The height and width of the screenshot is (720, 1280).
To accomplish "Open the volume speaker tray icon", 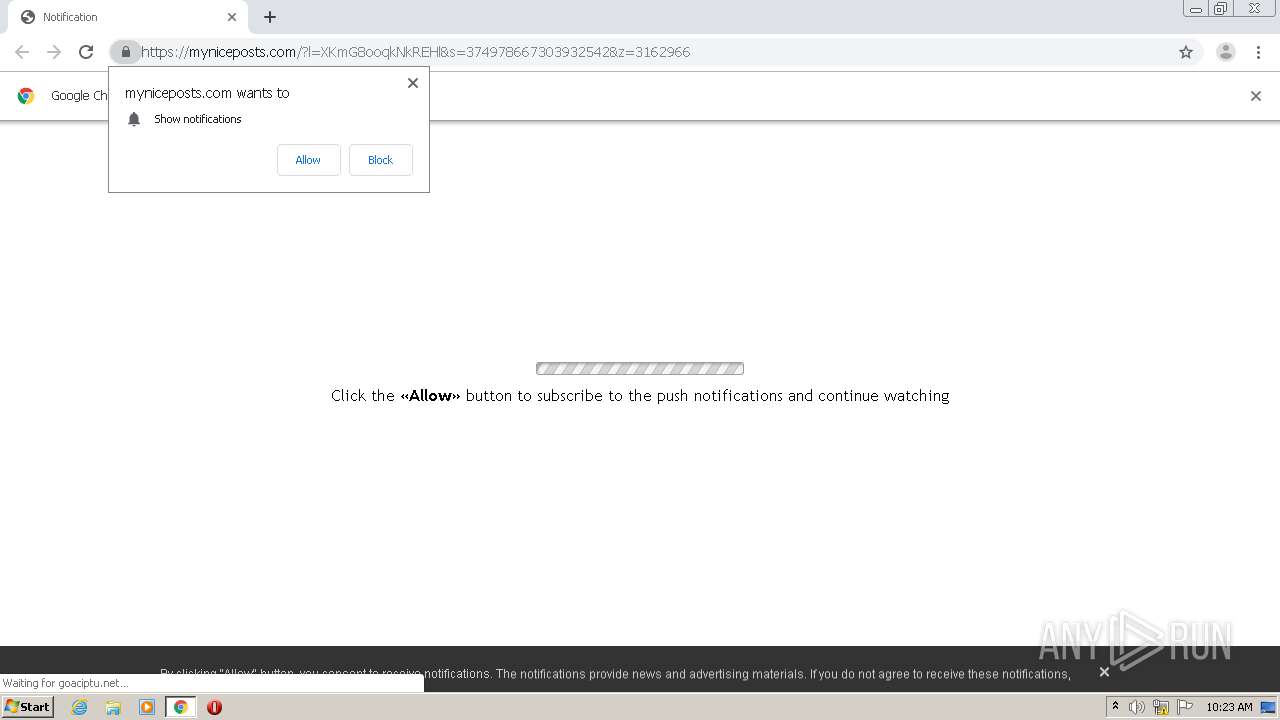I will coord(1137,707).
